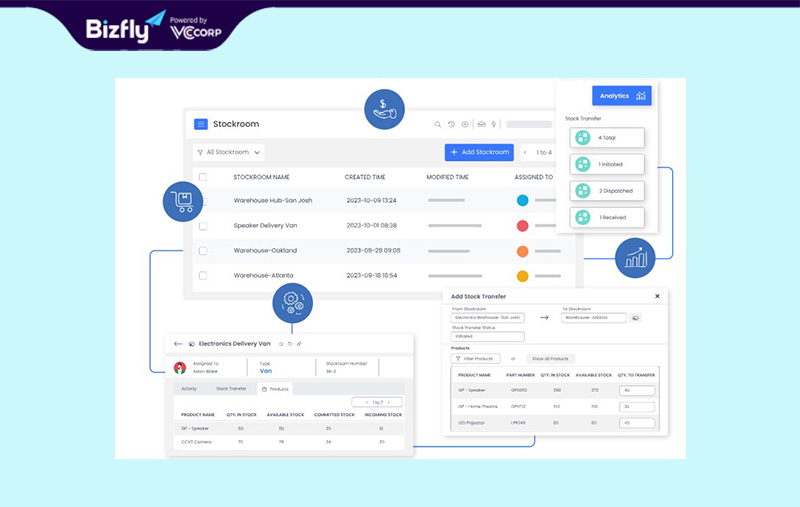800x507 pixels.
Task: Select the Warehouse-Oakland row checkbox
Action: pyautogui.click(x=203, y=250)
